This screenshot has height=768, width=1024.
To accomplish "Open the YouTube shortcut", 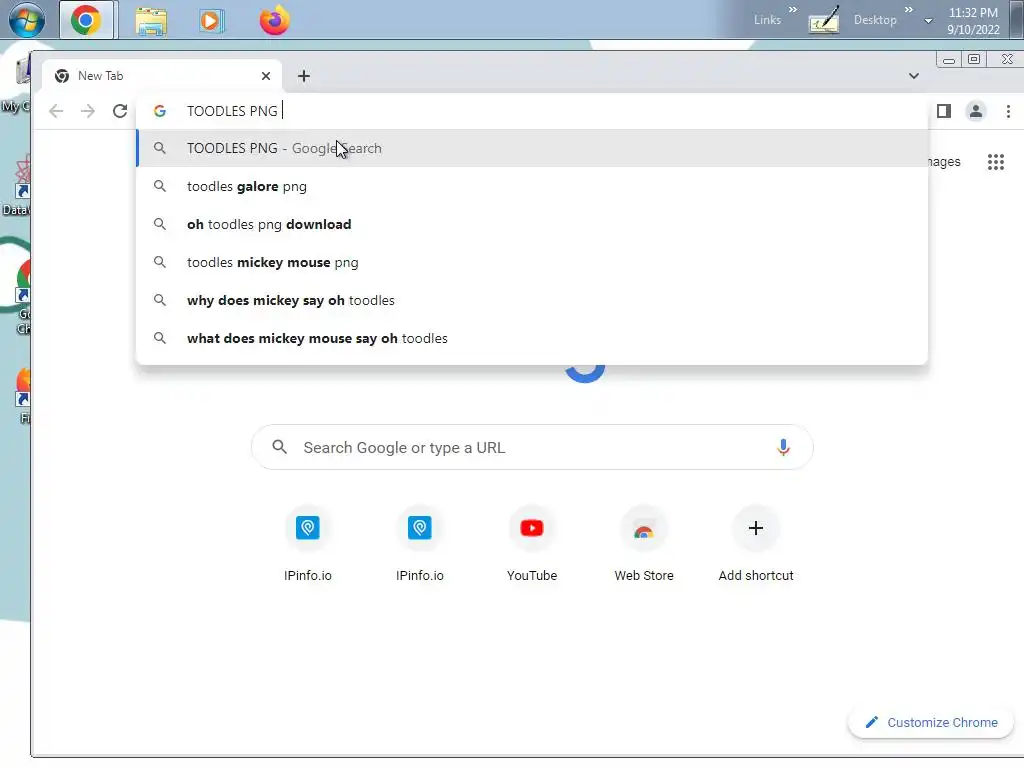I will (532, 543).
